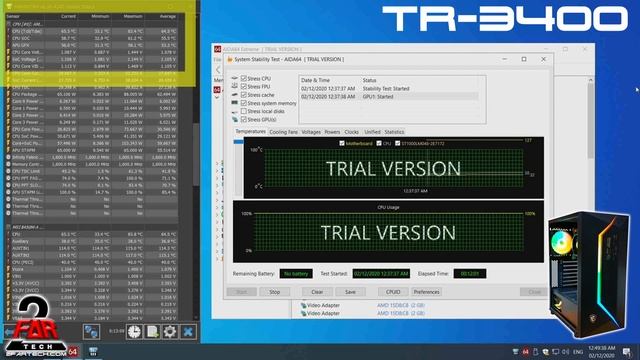
Task: Enable Stress local disks
Action: [244, 111]
